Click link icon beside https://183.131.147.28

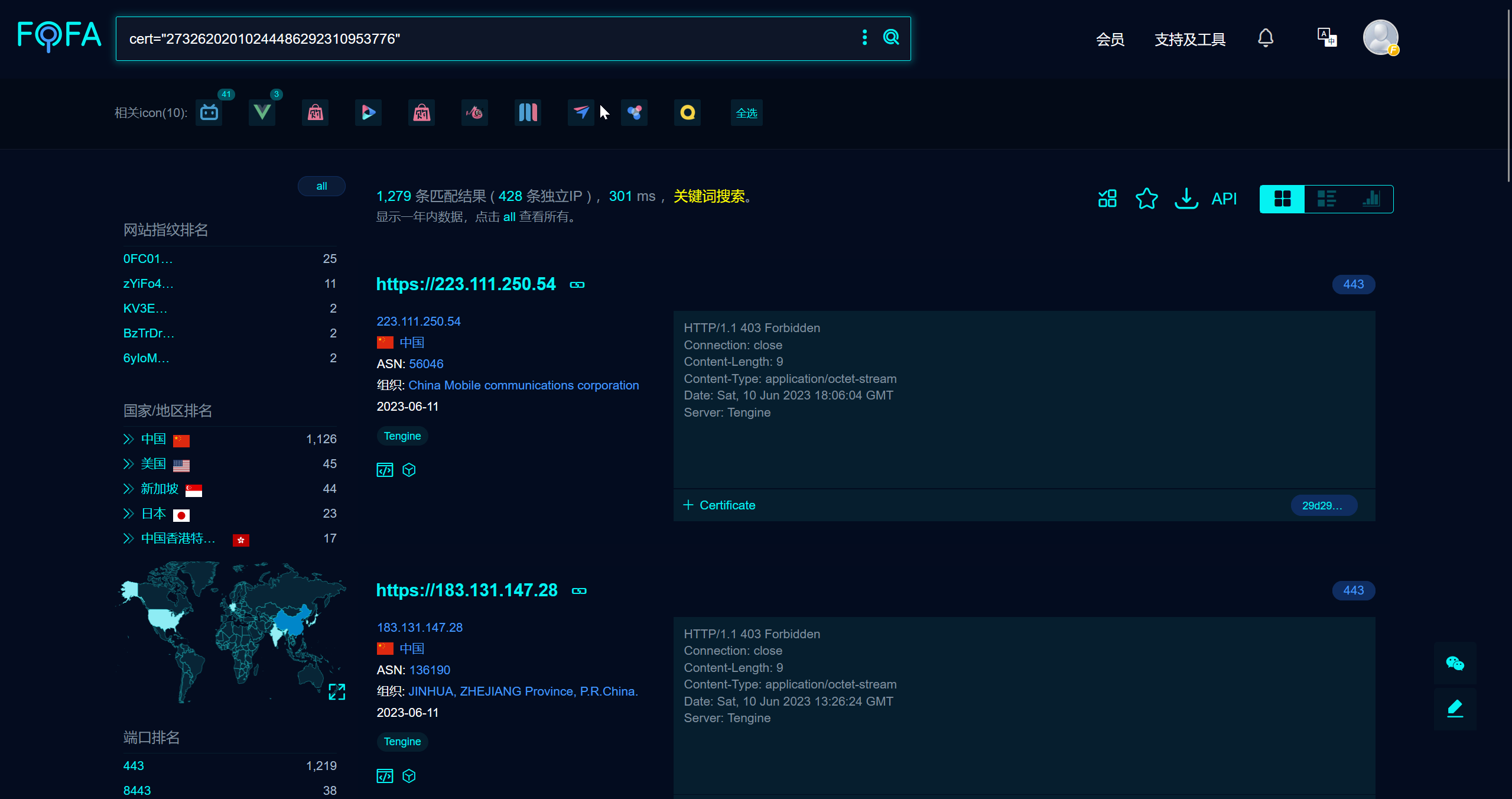pyautogui.click(x=579, y=591)
